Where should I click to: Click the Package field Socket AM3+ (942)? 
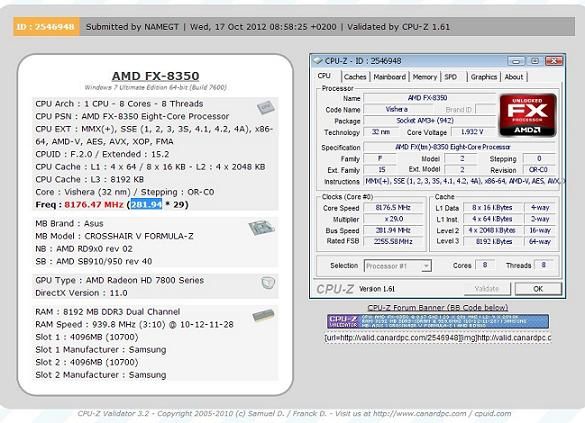(x=429, y=120)
